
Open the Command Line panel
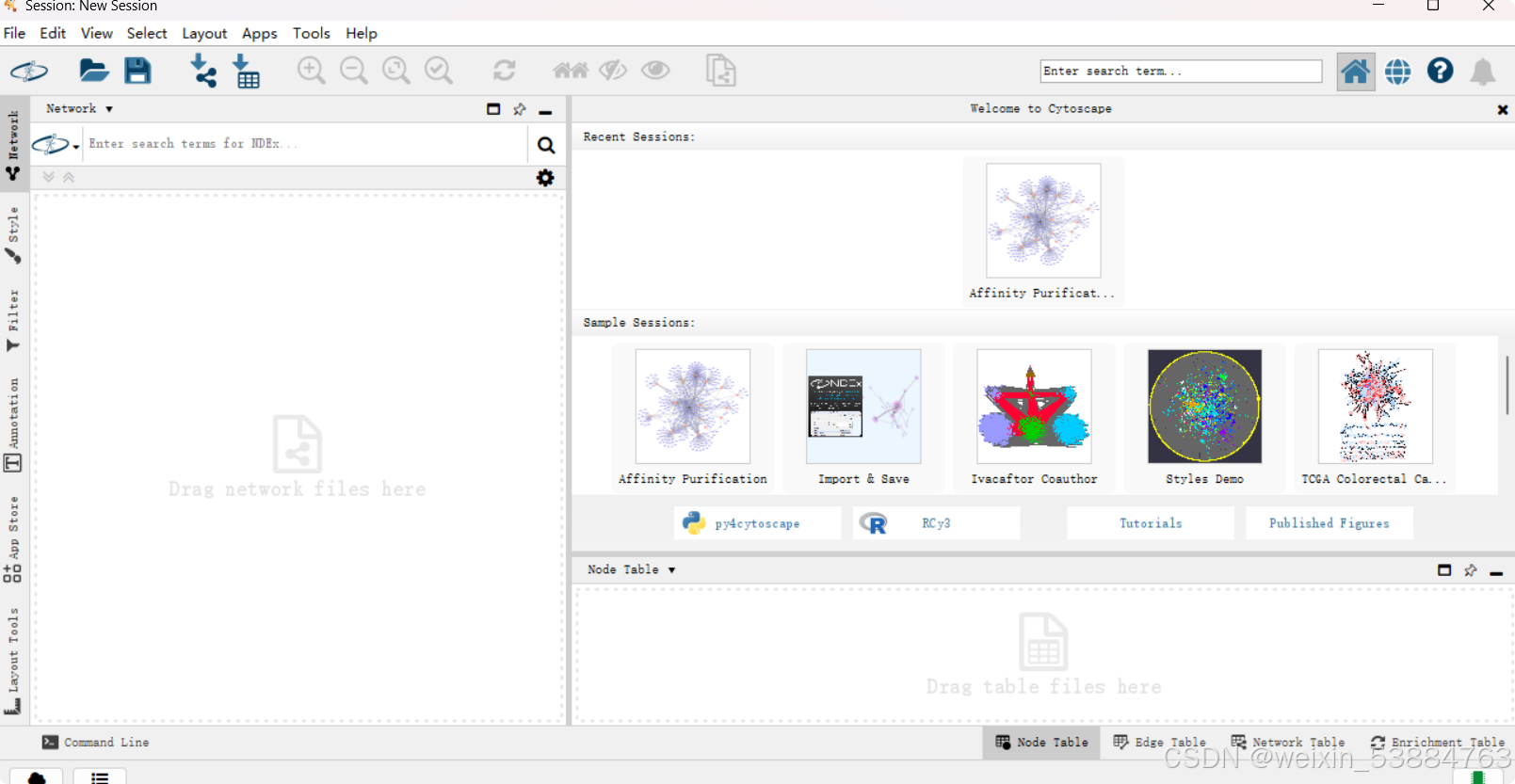pyautogui.click(x=96, y=743)
